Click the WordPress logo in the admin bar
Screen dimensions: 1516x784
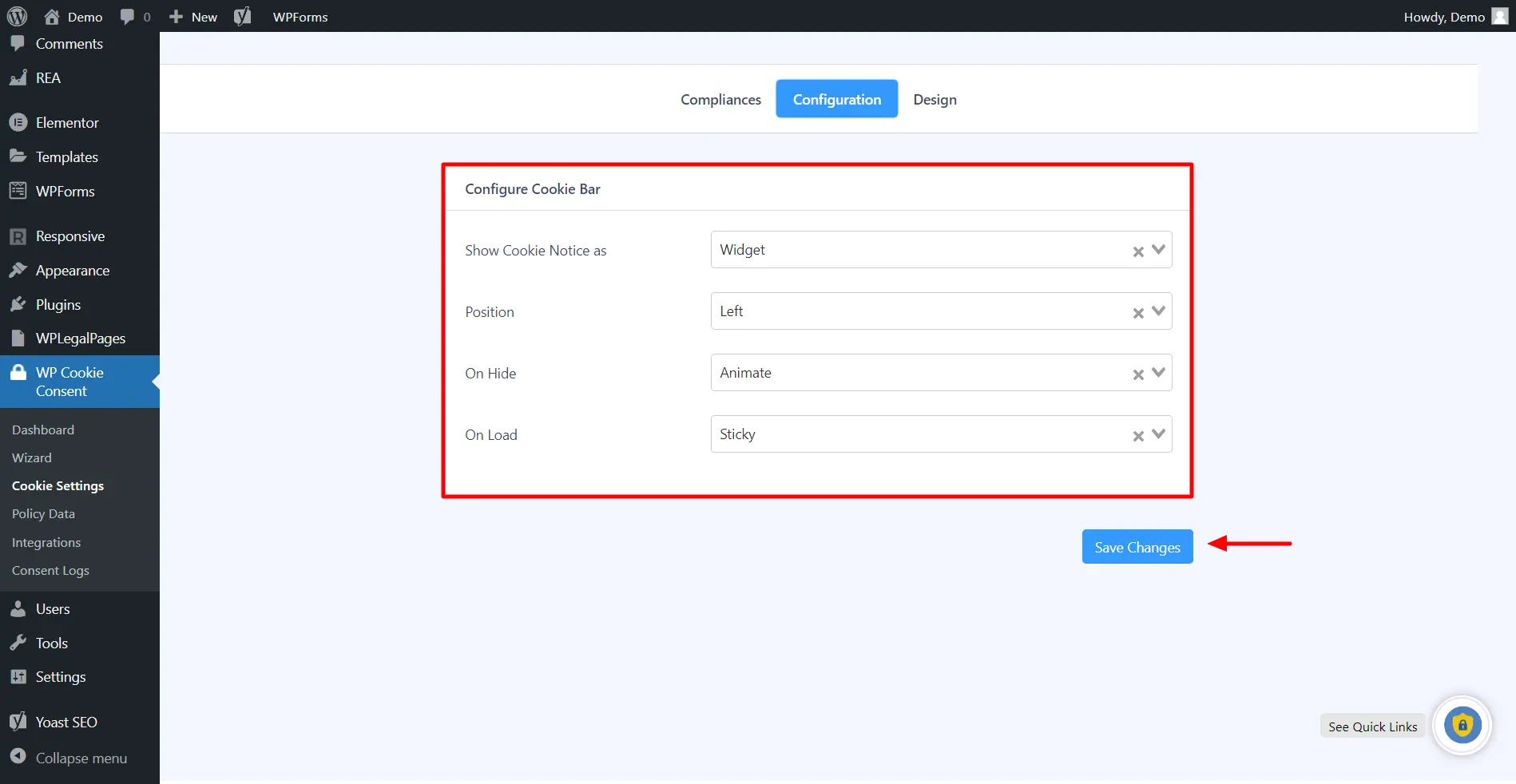point(17,16)
